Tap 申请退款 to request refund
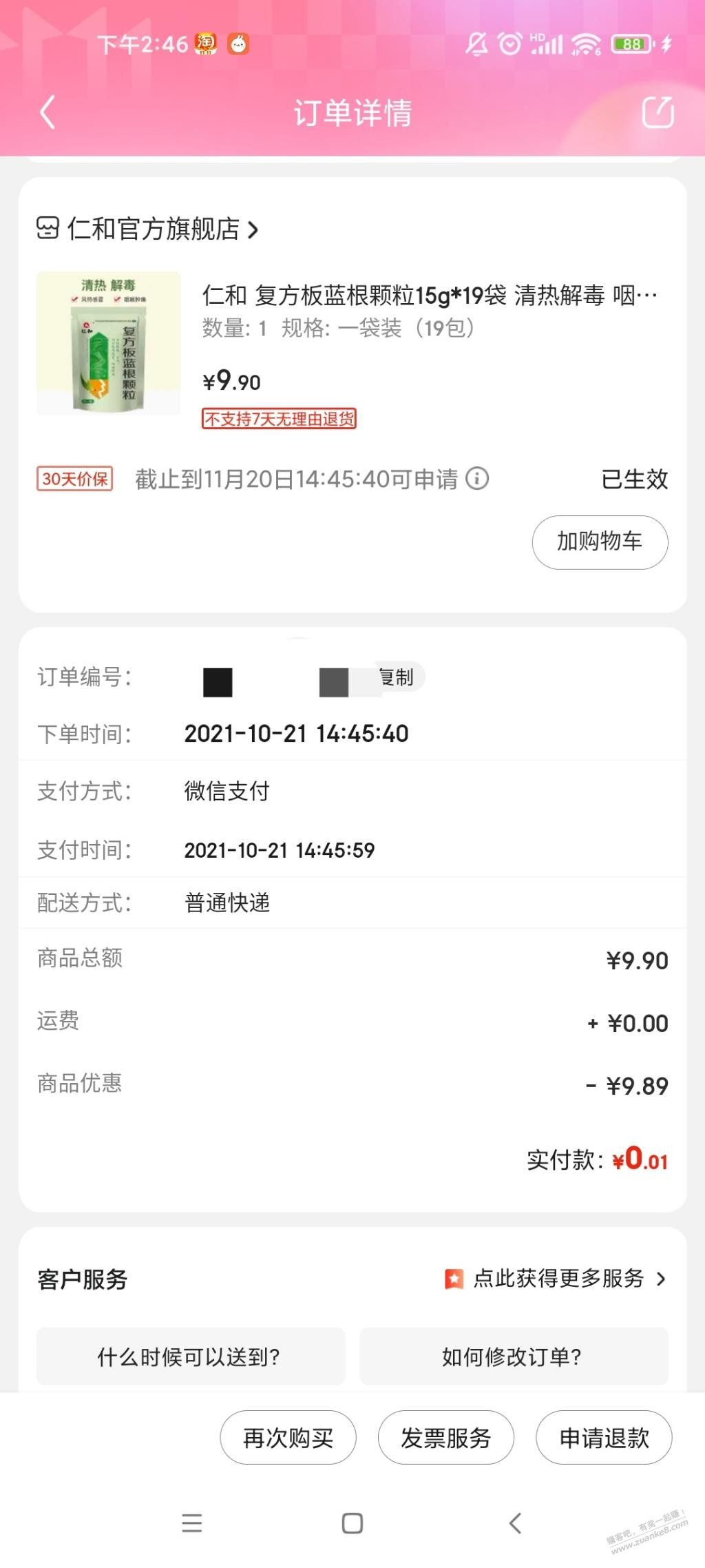Image resolution: width=705 pixels, height=1568 pixels. (x=604, y=1438)
